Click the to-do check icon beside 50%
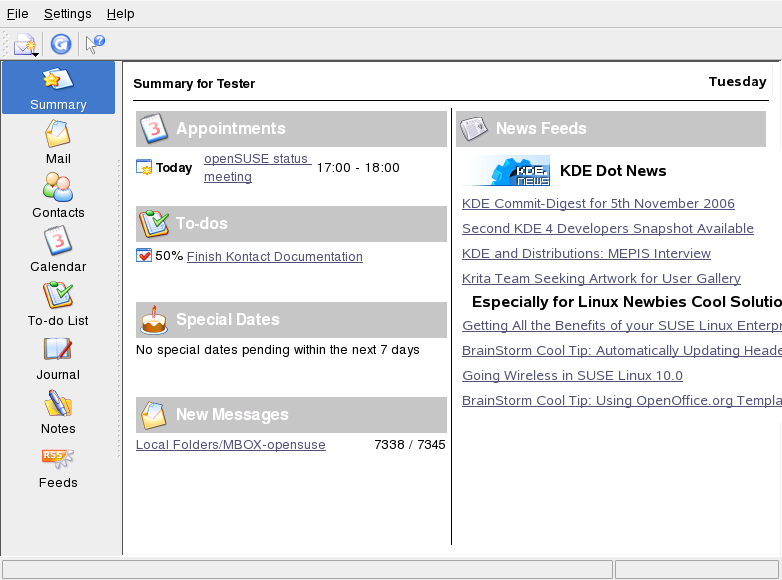Viewport: 782px width, 580px height. click(x=144, y=255)
